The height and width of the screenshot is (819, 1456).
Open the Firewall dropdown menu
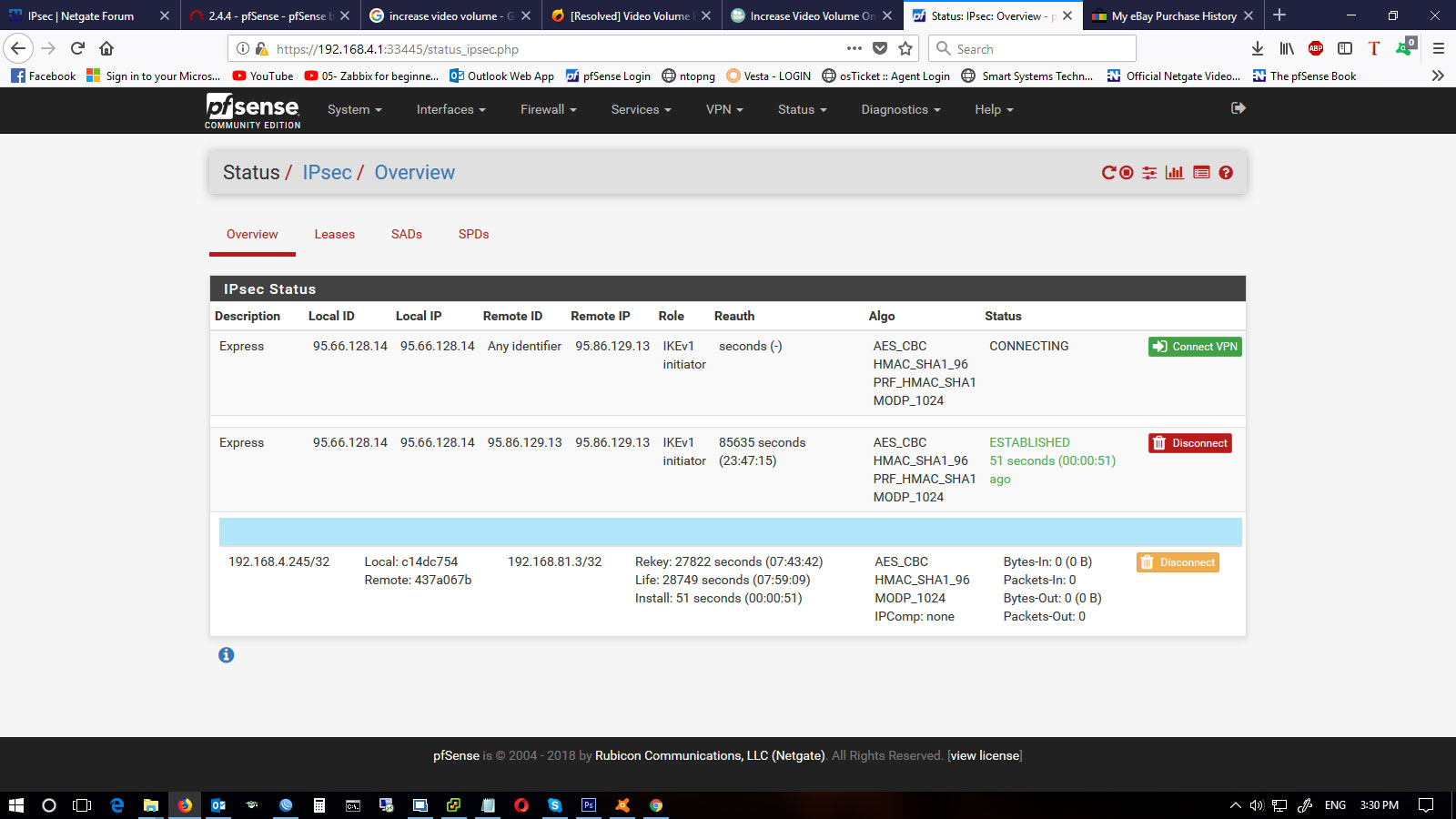coord(548,109)
